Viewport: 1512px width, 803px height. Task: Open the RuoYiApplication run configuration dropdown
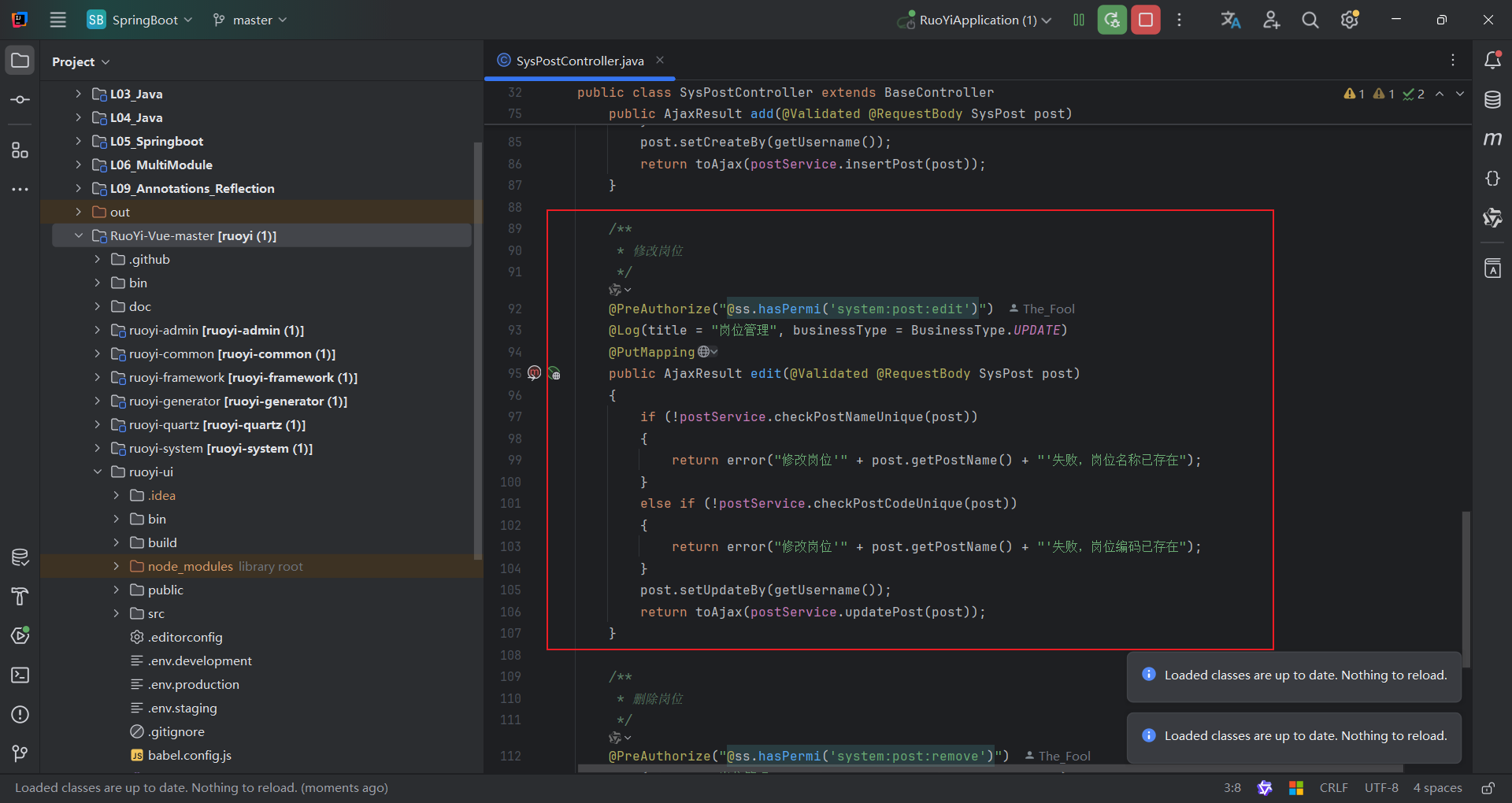click(975, 20)
